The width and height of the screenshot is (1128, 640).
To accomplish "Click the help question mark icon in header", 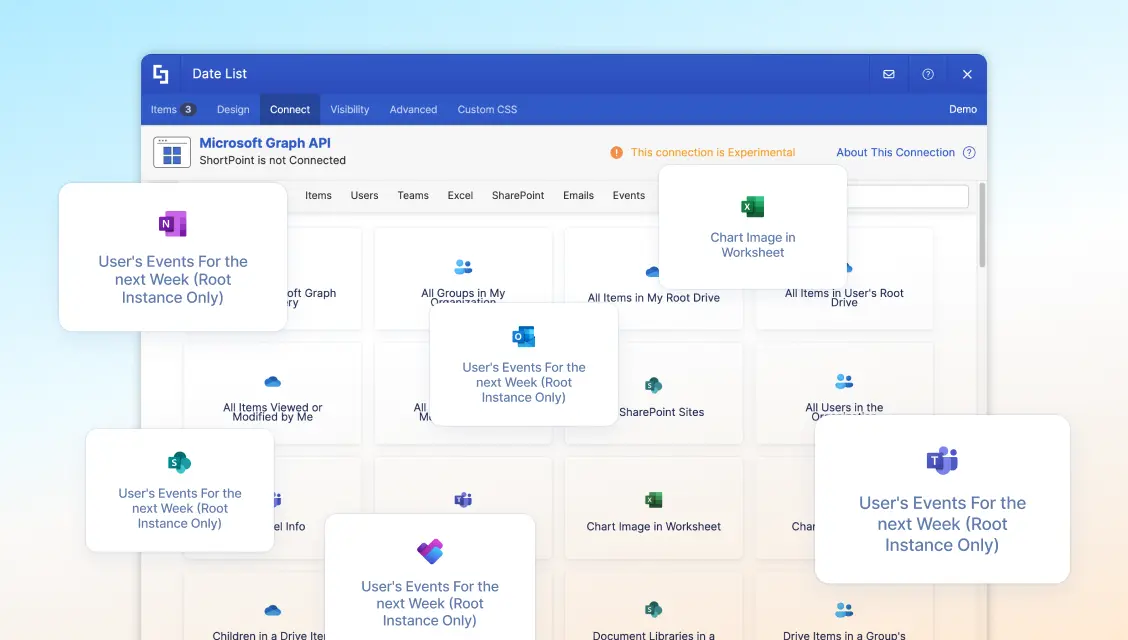I will tap(928, 74).
